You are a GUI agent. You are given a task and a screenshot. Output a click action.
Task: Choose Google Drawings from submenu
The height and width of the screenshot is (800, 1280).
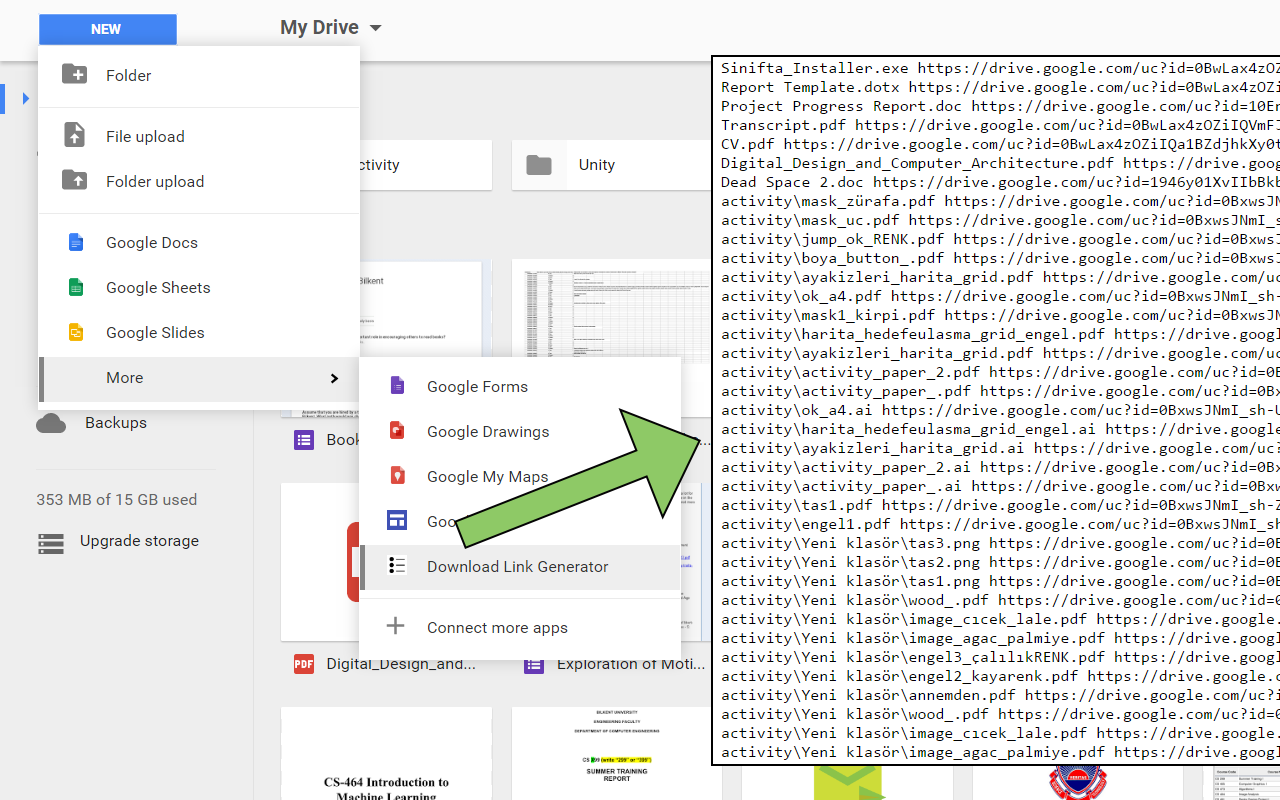[x=520, y=431]
